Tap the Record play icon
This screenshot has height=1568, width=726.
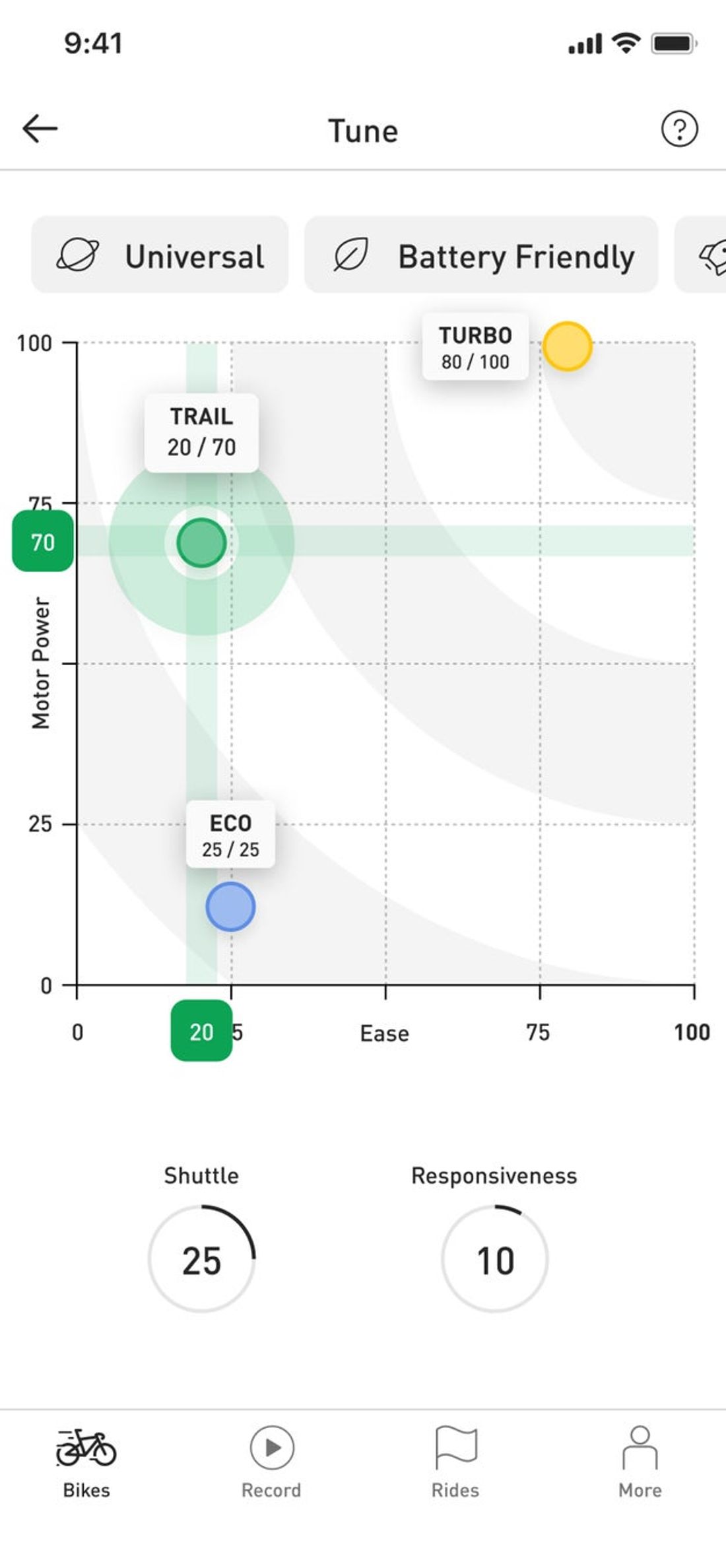pyautogui.click(x=272, y=1447)
